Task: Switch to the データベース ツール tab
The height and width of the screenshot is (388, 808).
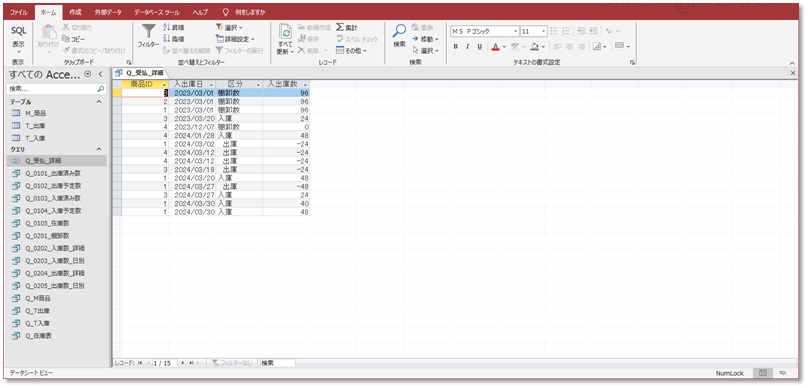Action: tap(157, 11)
